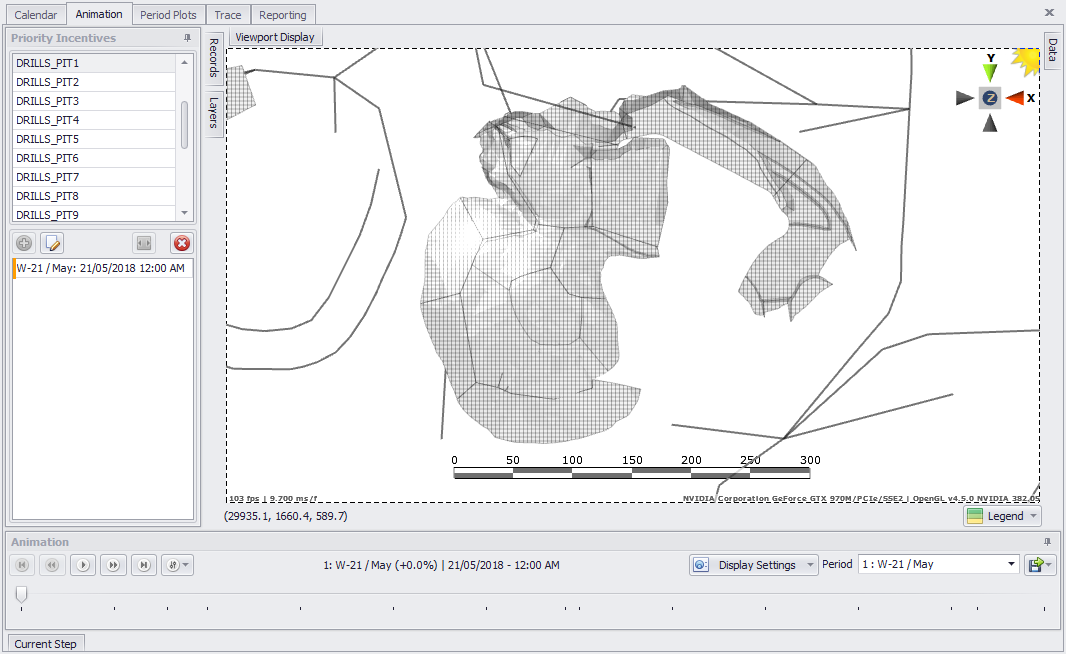This screenshot has width=1066, height=654.
Task: Select DRILLS_PIT3 in the list
Action: click(x=94, y=101)
